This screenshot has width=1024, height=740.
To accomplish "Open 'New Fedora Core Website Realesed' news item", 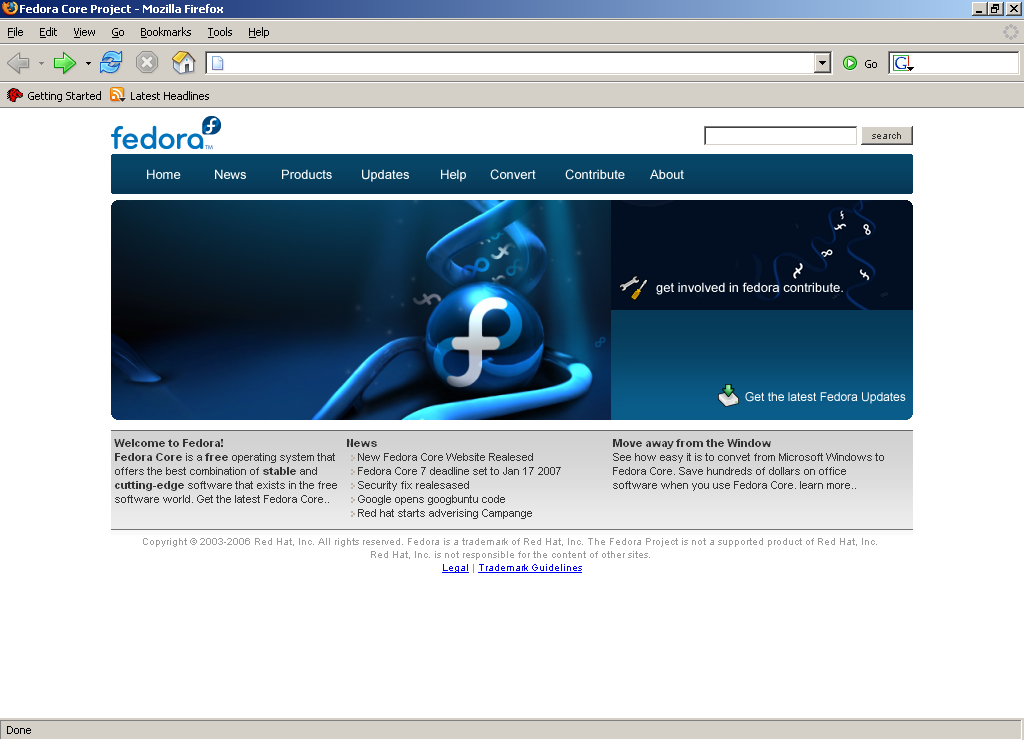I will [445, 457].
